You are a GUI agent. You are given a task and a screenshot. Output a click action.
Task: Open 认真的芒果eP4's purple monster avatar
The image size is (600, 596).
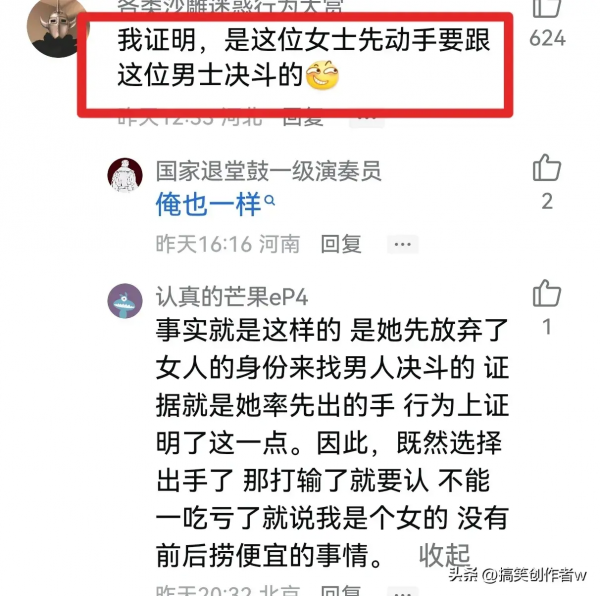click(125, 301)
